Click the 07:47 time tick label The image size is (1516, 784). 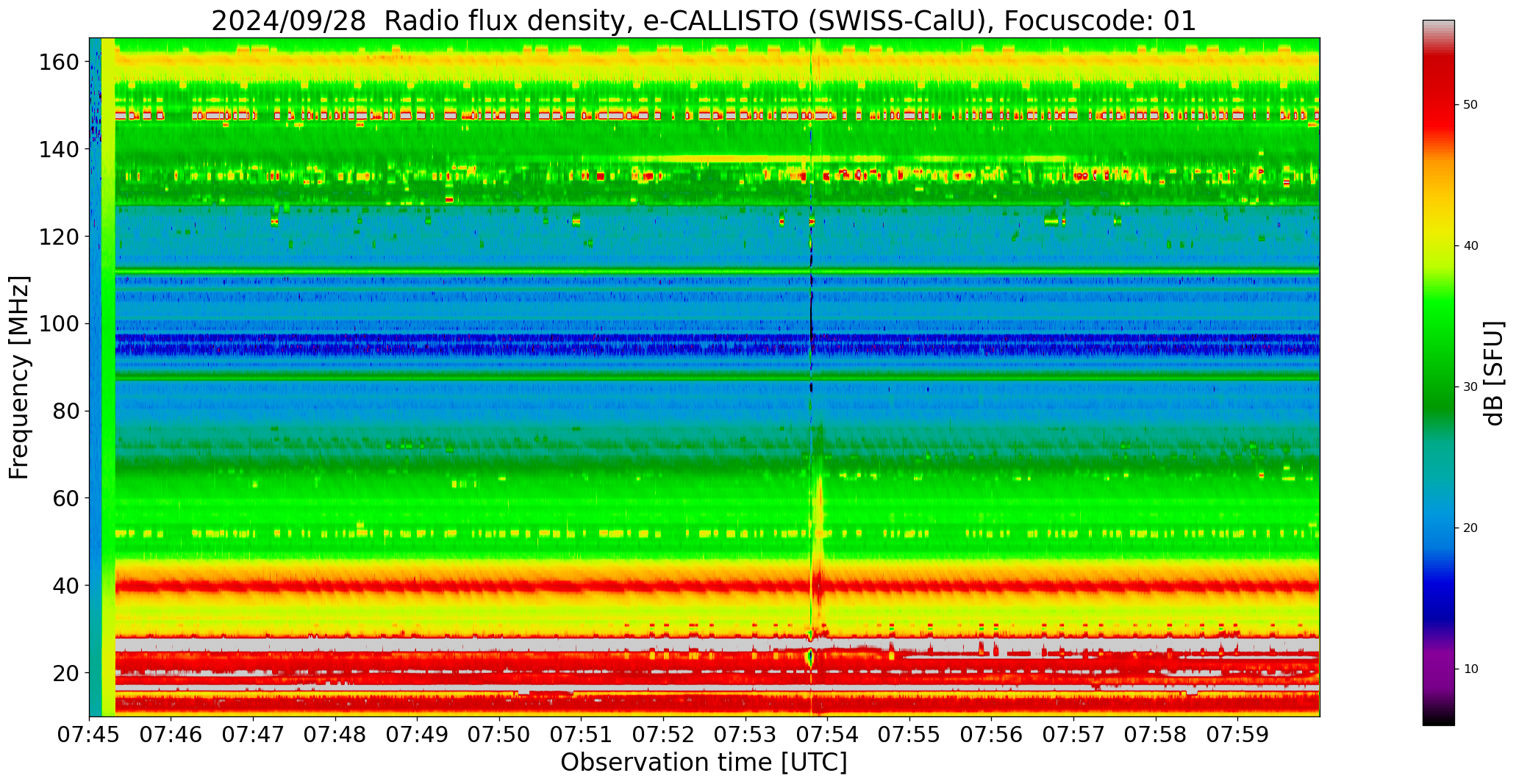254,734
